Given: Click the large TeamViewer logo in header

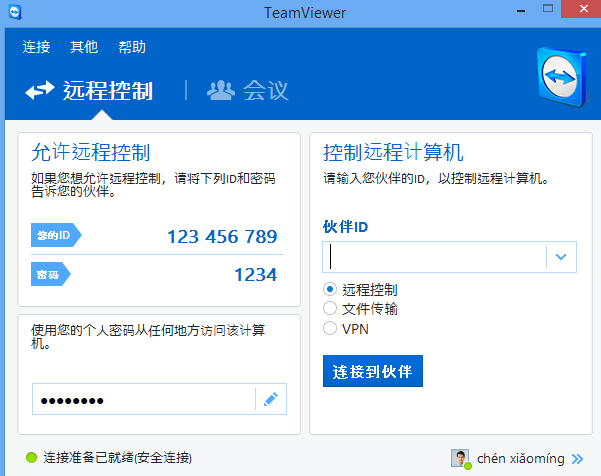Looking at the screenshot, I should pos(562,77).
